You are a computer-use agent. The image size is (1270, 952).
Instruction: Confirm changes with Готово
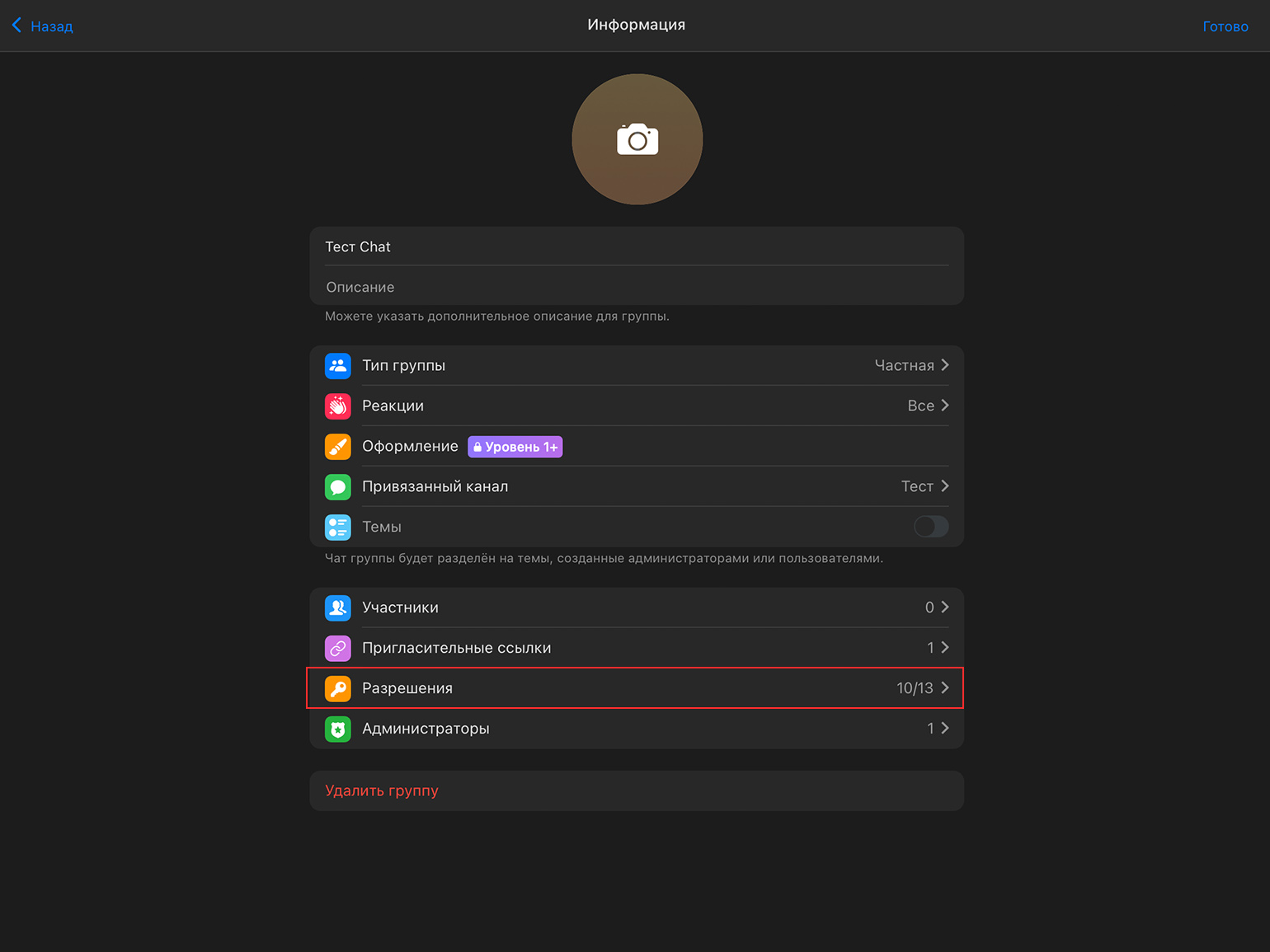[1225, 26]
